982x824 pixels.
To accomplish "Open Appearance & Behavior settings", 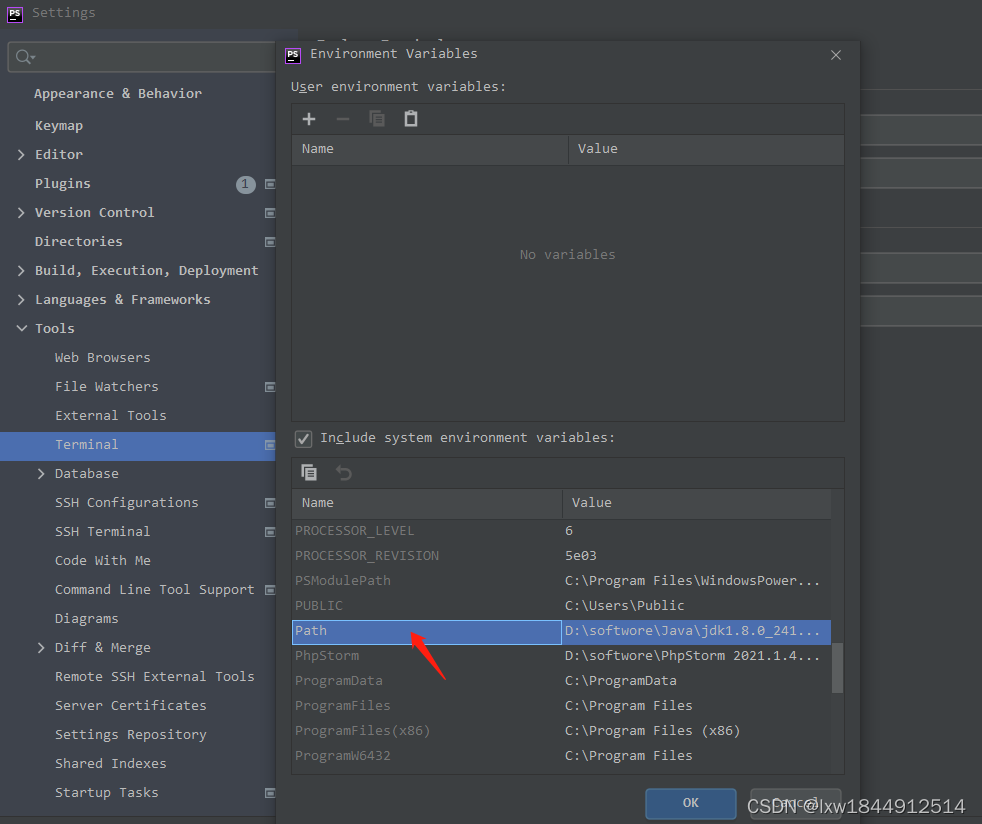I will point(119,93).
